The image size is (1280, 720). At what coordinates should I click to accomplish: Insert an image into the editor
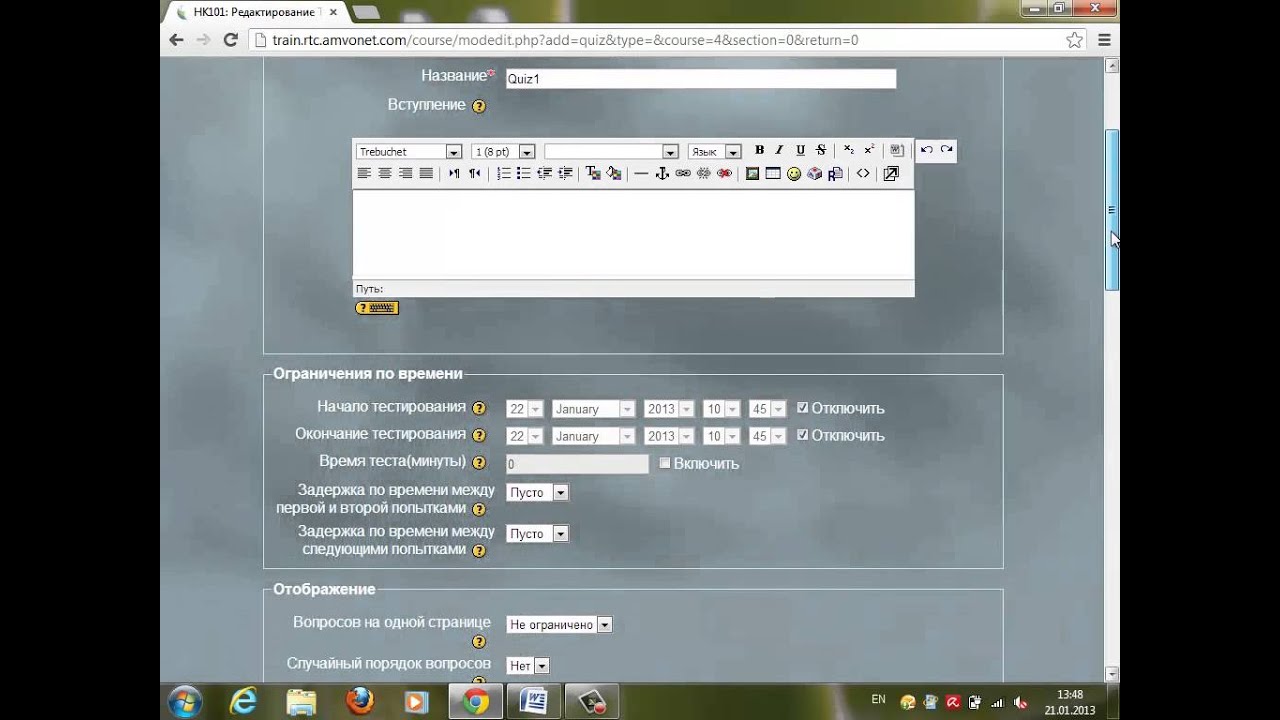tap(752, 174)
